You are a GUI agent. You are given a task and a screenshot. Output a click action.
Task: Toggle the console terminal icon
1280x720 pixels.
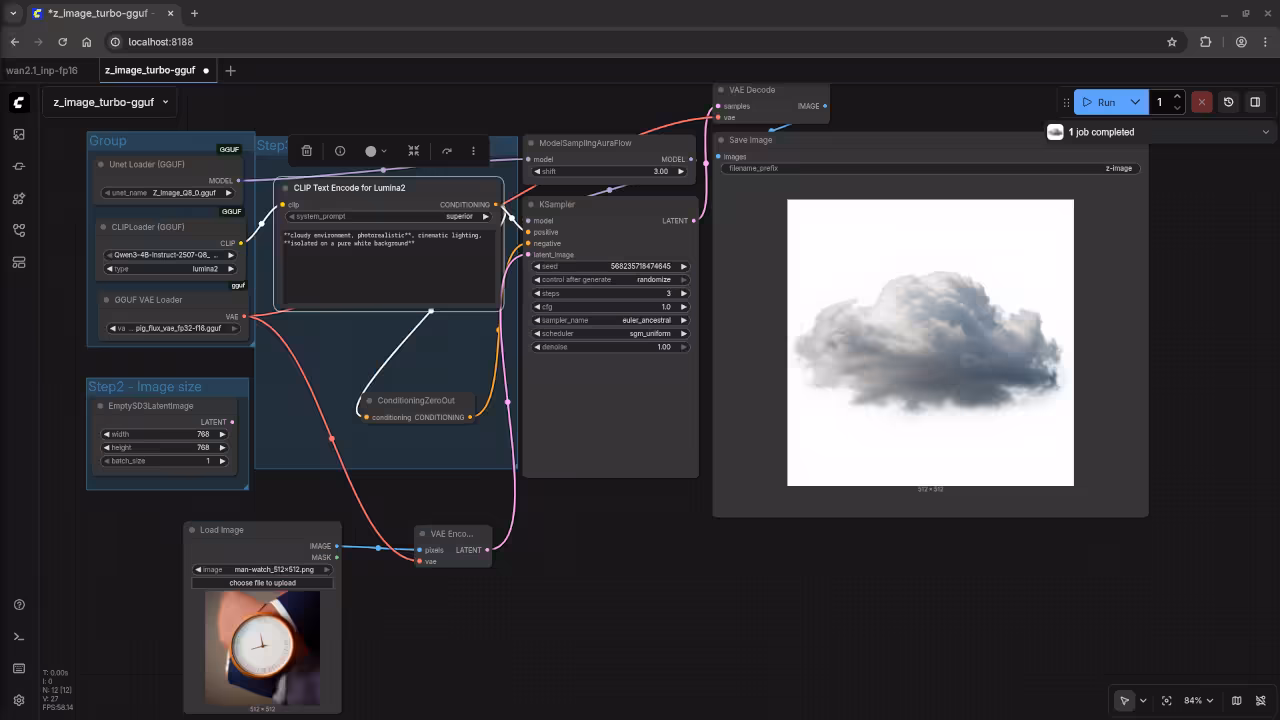click(19, 637)
